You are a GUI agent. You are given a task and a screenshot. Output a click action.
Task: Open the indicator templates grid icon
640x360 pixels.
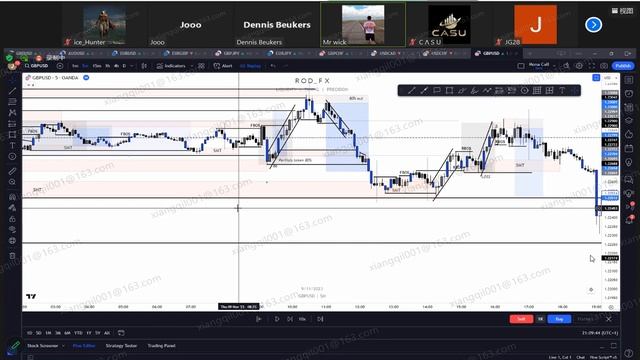pyautogui.click(x=201, y=66)
